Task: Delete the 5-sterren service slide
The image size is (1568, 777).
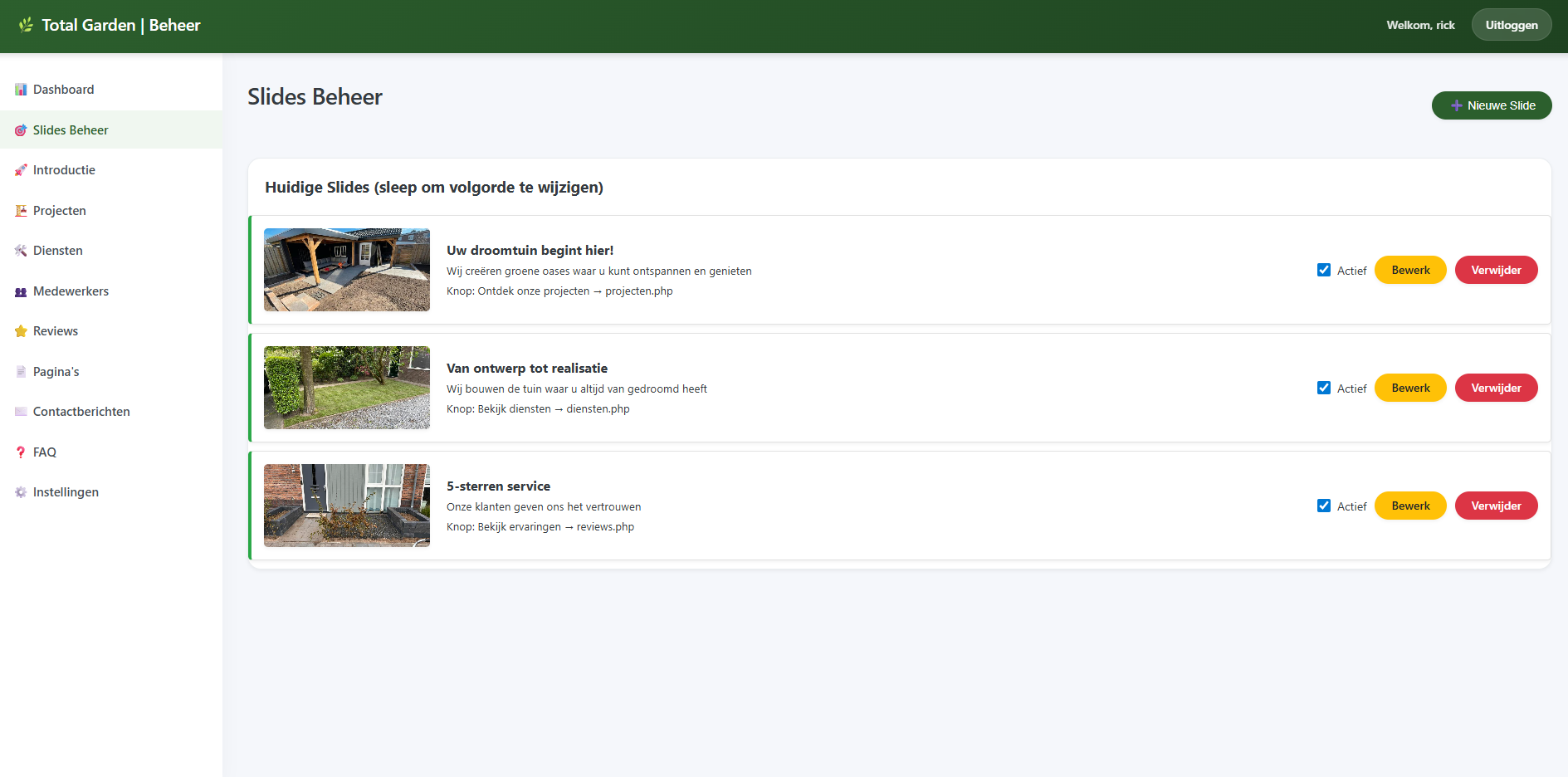Action: (1496, 506)
